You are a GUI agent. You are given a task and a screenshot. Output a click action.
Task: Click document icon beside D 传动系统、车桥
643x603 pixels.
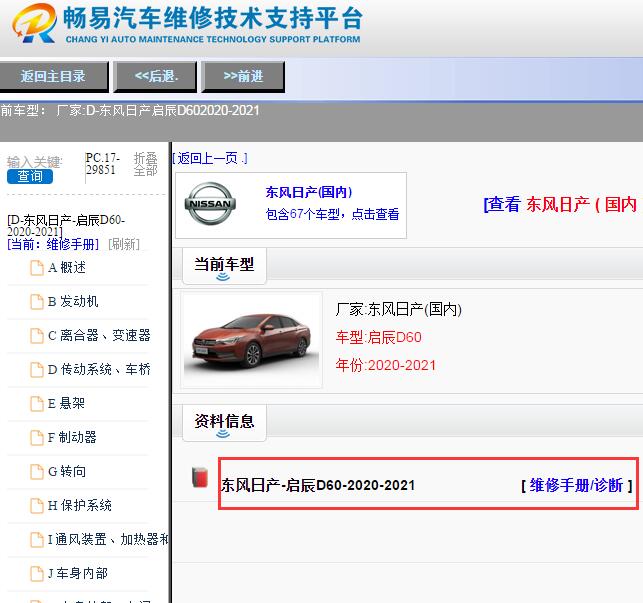(x=37, y=370)
